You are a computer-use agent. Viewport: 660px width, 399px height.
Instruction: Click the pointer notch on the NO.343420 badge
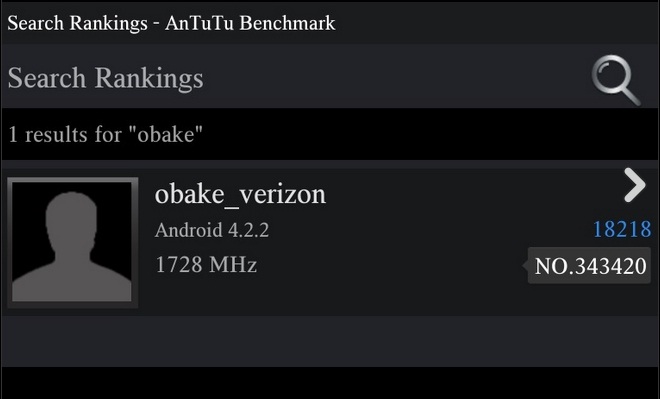coord(525,266)
